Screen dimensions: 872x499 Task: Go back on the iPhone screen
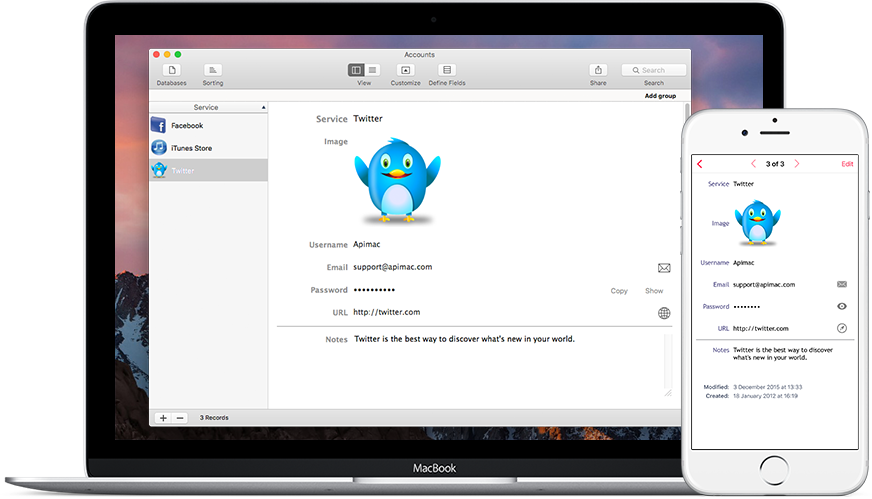click(x=700, y=164)
